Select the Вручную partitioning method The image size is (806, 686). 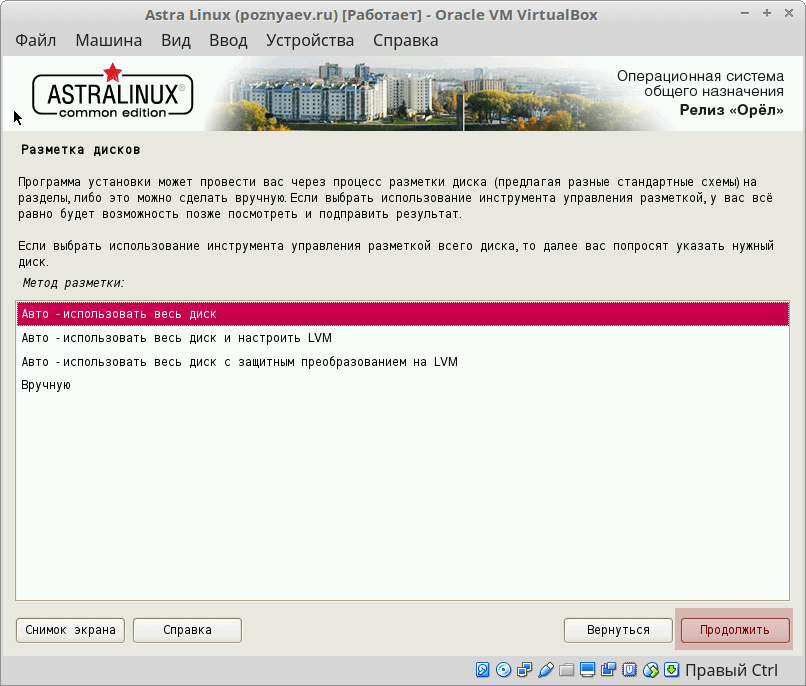click(x=402, y=385)
